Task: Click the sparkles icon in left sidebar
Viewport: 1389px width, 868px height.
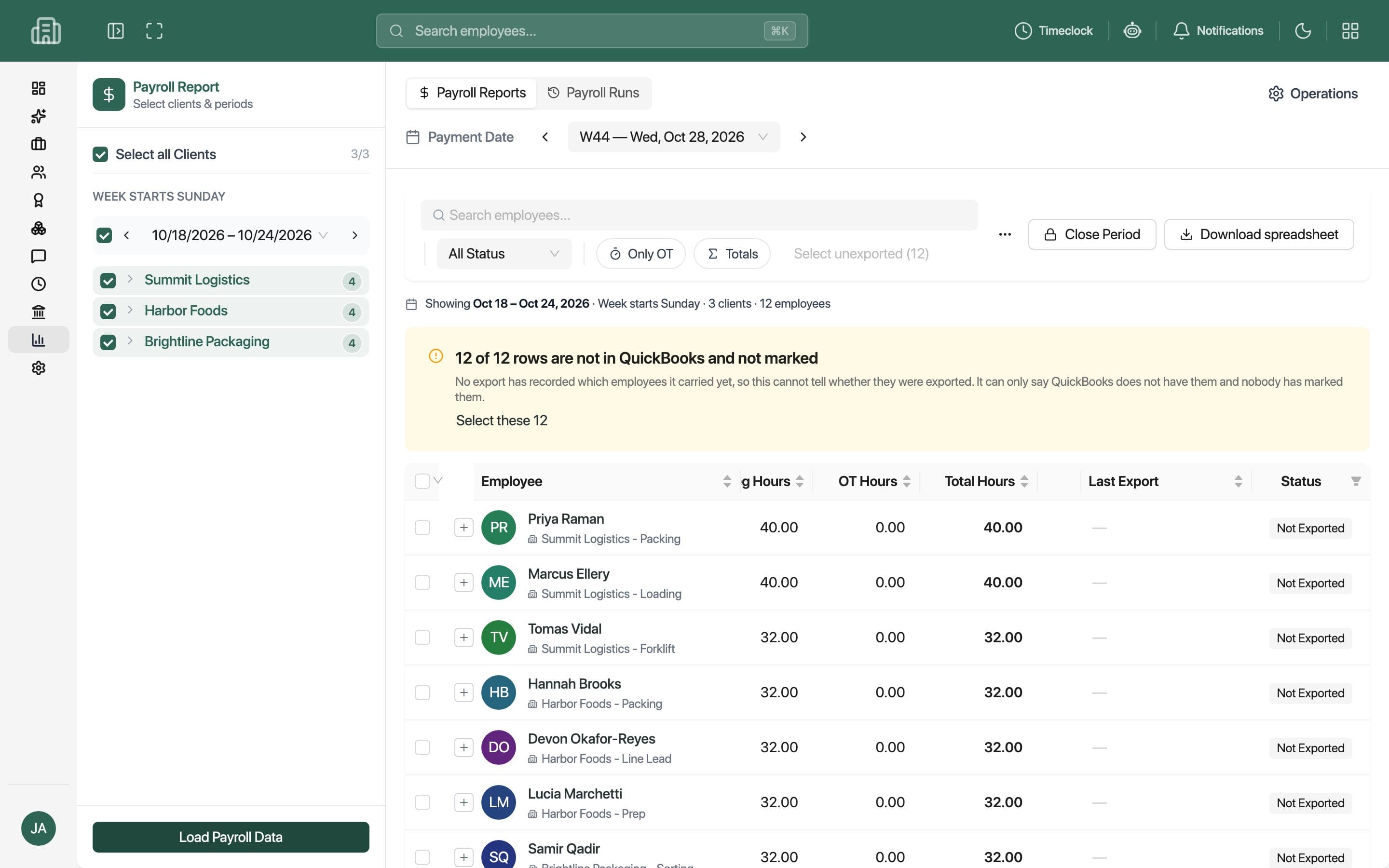Action: click(39, 116)
